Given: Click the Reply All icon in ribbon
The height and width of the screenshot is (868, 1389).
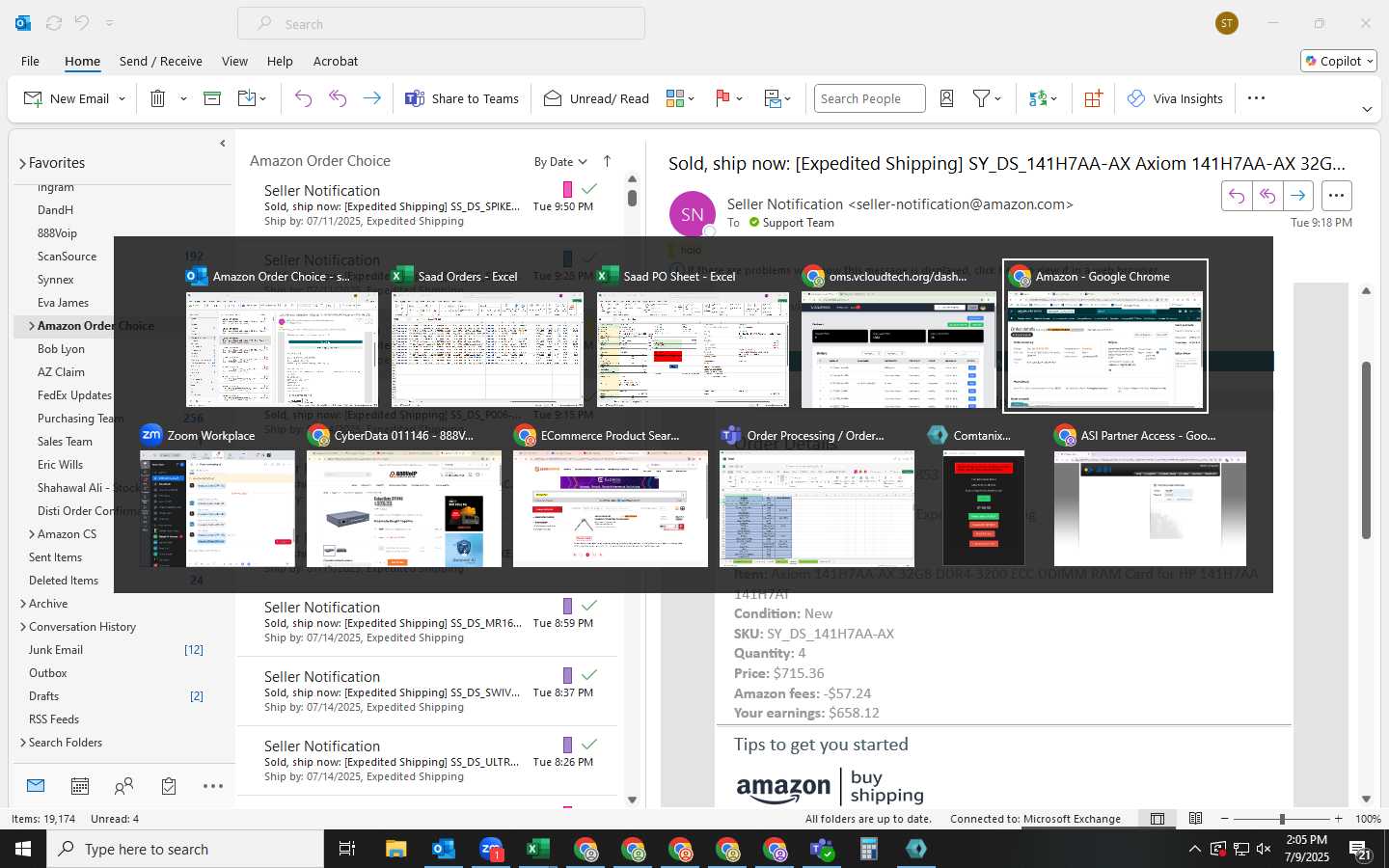Looking at the screenshot, I should point(338,98).
